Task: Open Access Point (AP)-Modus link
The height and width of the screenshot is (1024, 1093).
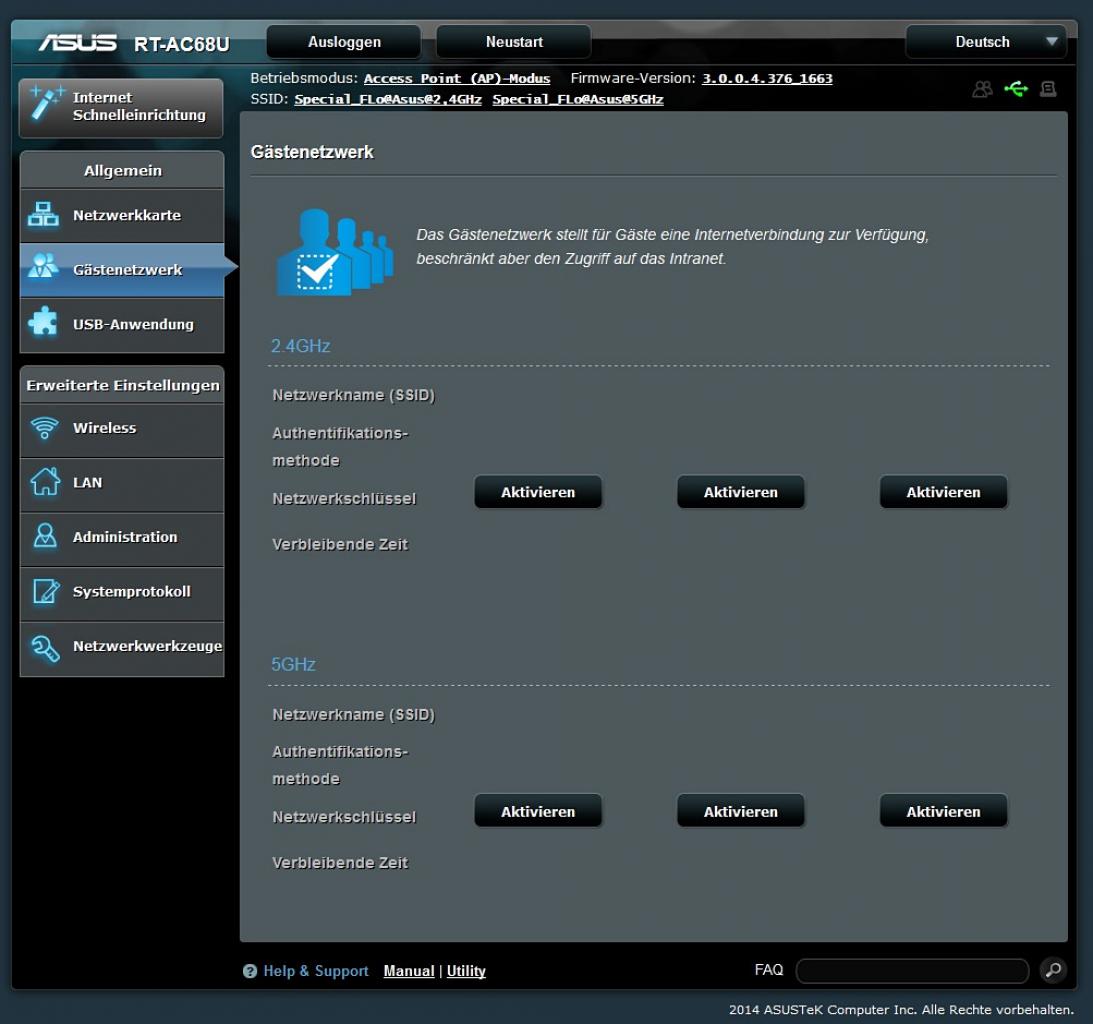Action: pos(457,79)
